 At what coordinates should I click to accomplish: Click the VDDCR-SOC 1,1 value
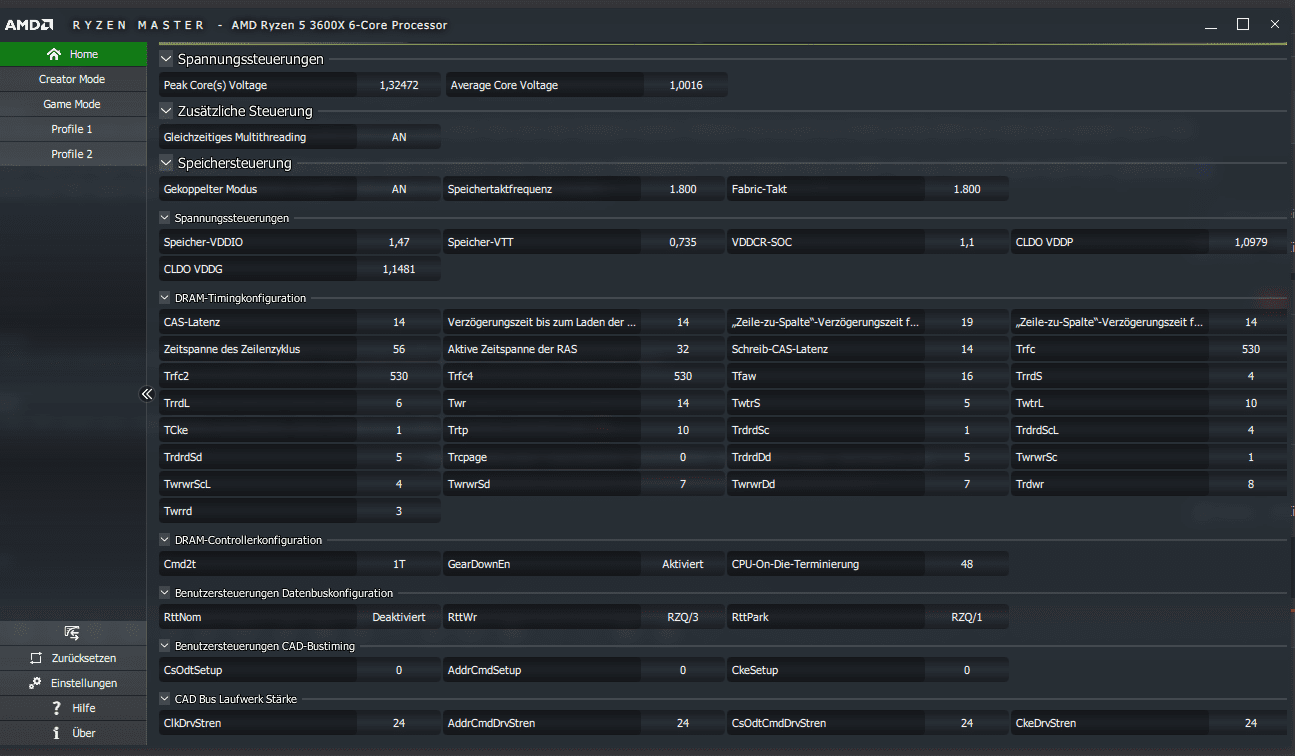click(x=967, y=242)
